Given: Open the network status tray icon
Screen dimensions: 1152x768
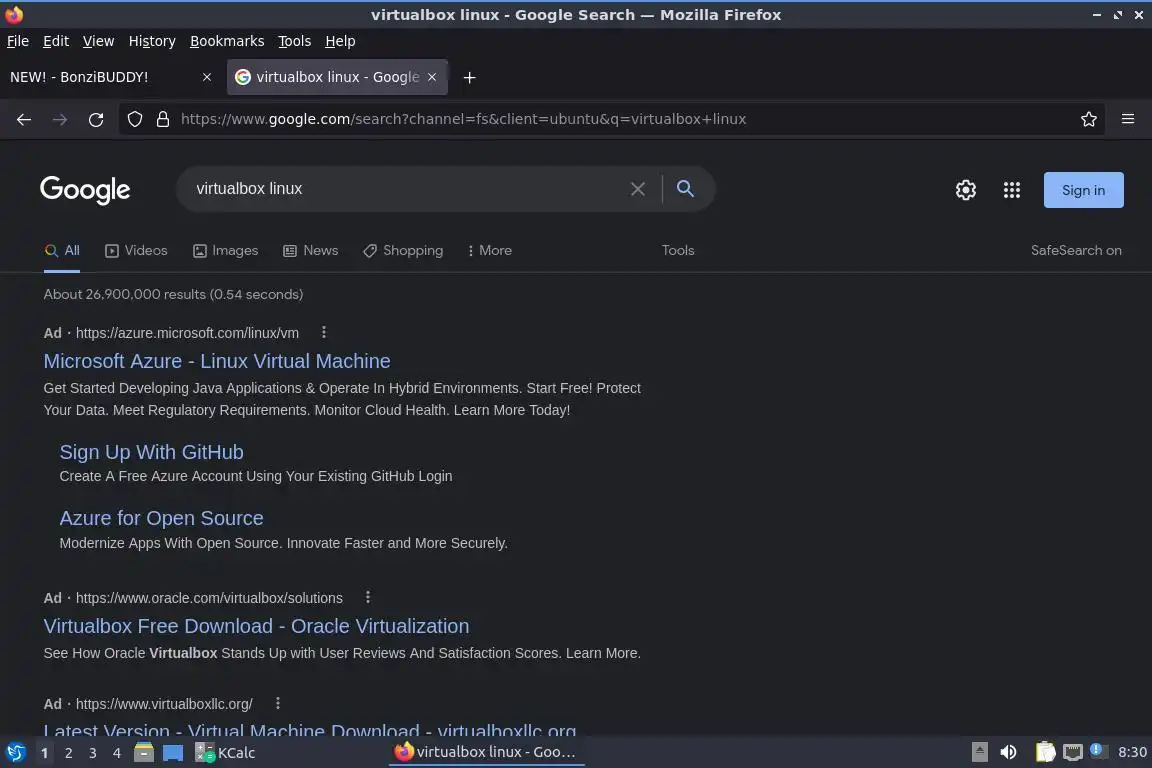Looking at the screenshot, I should (1073, 752).
